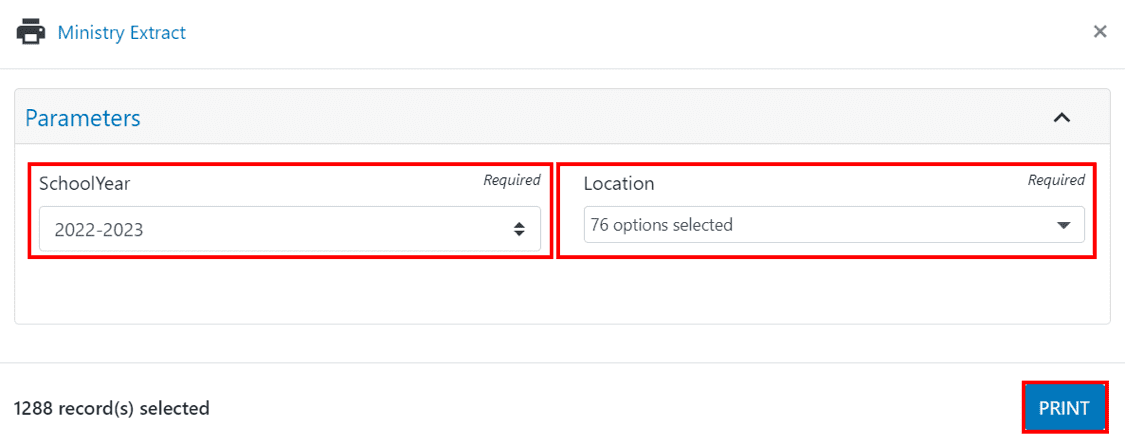The height and width of the screenshot is (445, 1125).
Task: Click the blue PRINT button
Action: coord(1064,408)
